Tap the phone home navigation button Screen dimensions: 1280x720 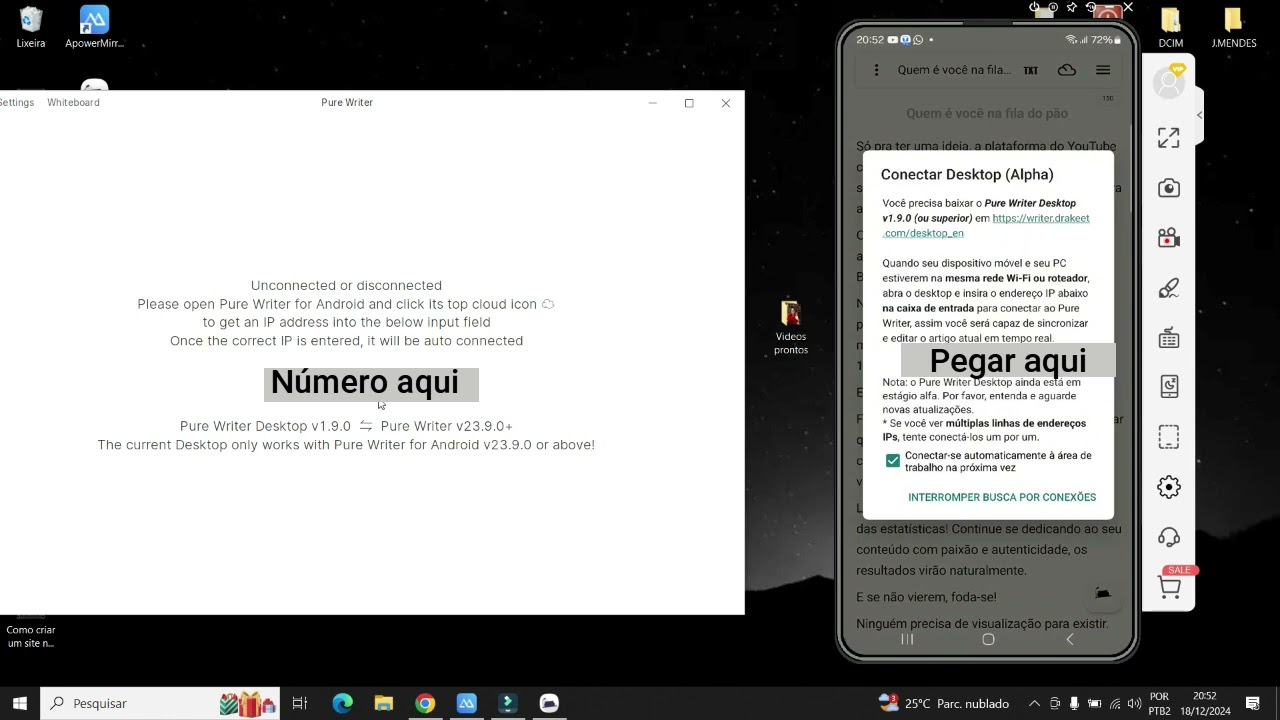pyautogui.click(x=988, y=639)
